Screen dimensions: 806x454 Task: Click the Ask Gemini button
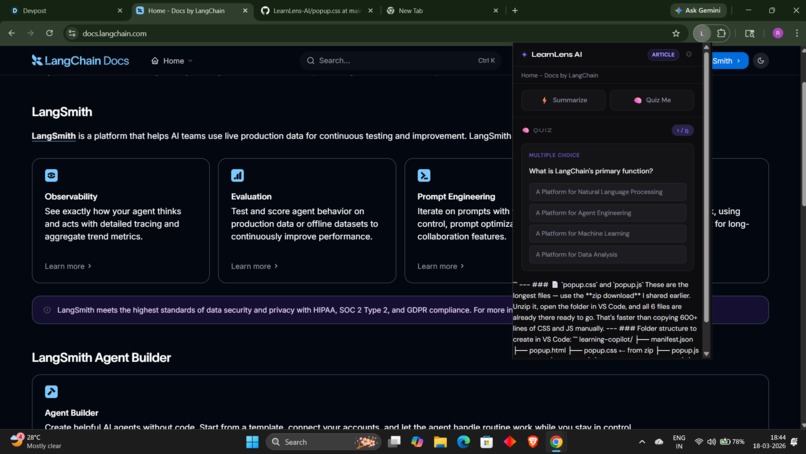click(x=699, y=10)
